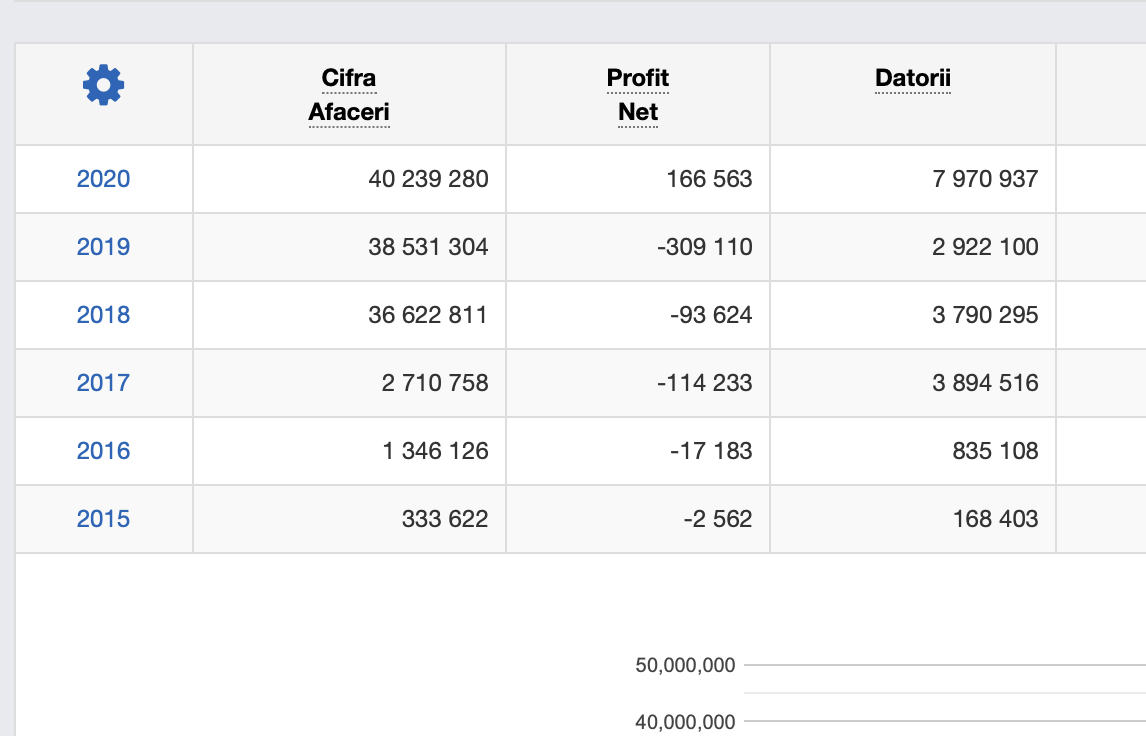Screen dimensions: 1146x736
Task: Click 2017 debts value 3 894 516
Action: tap(985, 383)
